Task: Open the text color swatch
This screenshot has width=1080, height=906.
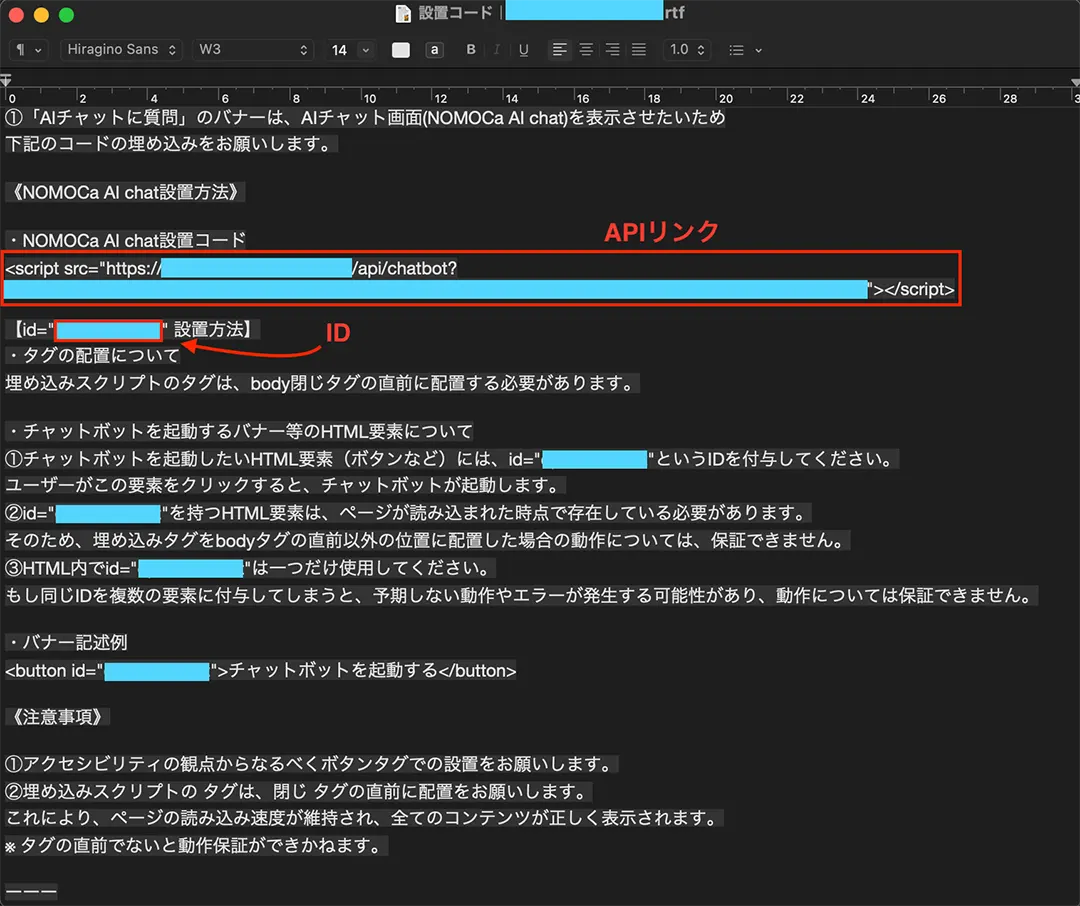Action: (x=400, y=50)
